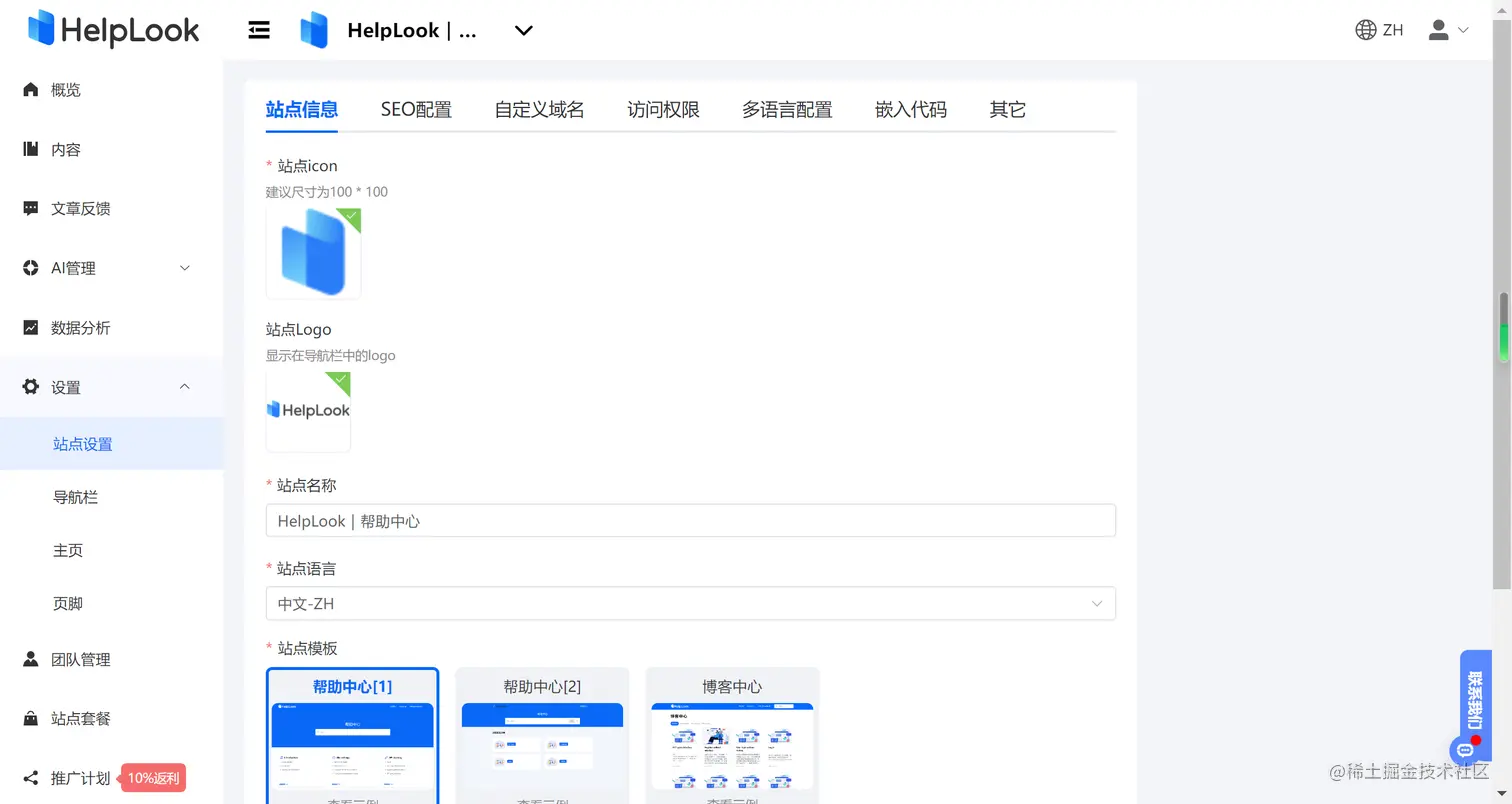This screenshot has height=804, width=1512.
Task: Click the ZH language label
Action: [1393, 30]
